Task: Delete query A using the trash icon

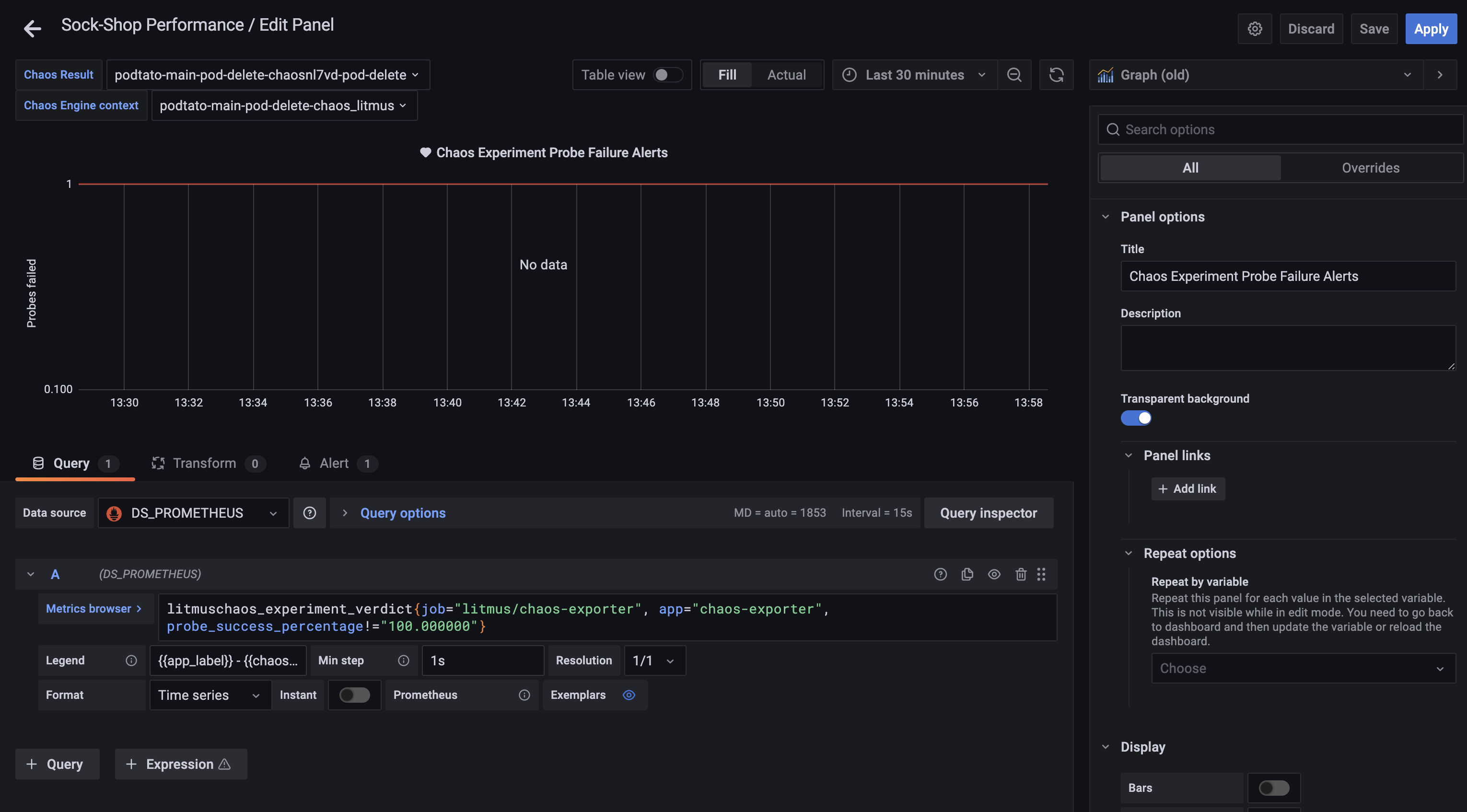Action: click(1021, 574)
